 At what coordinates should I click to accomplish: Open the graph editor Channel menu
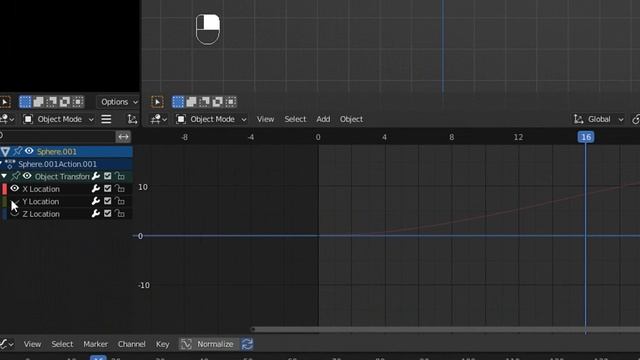[x=131, y=344]
